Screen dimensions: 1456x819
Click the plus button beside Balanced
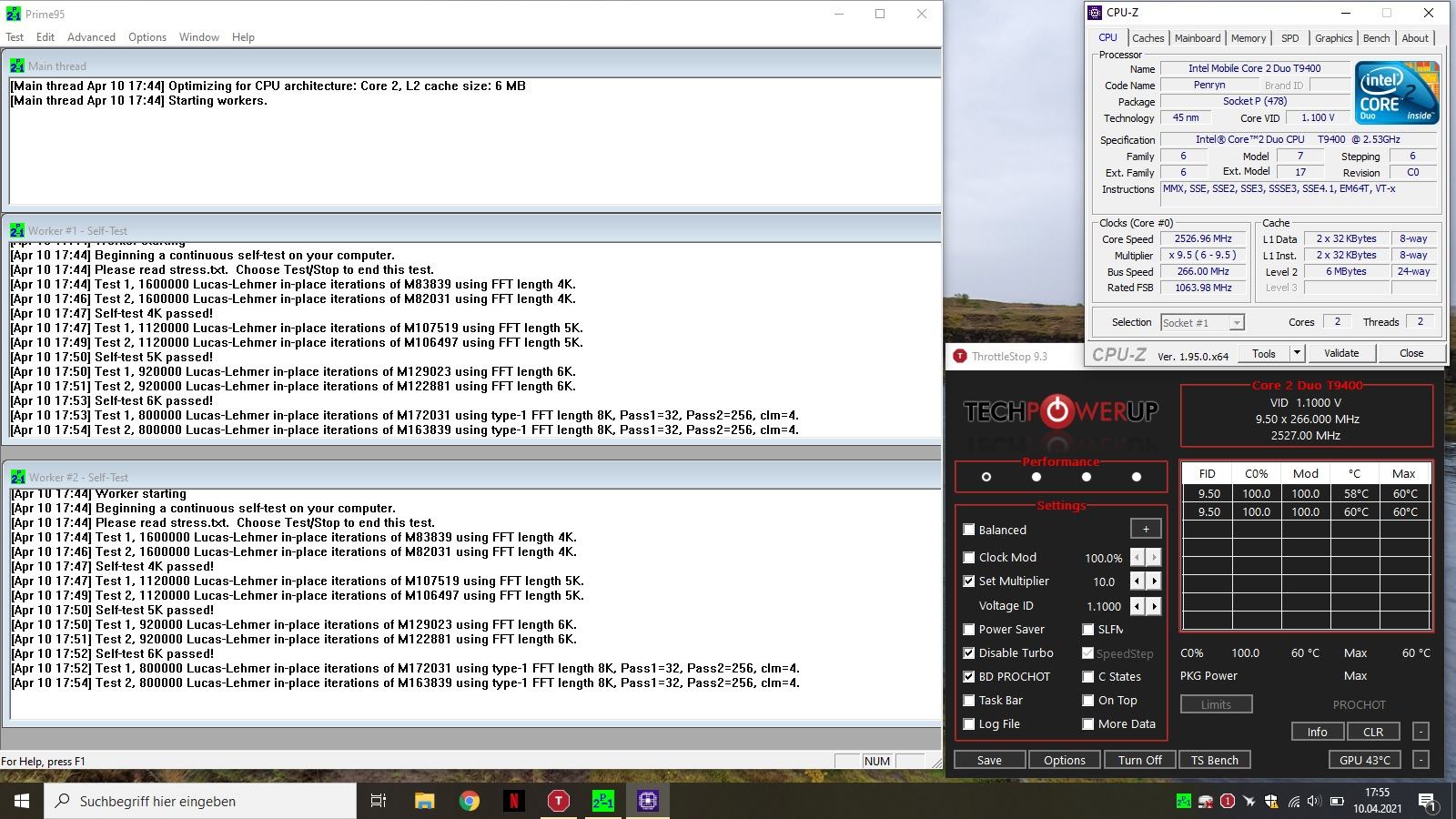click(x=1146, y=529)
